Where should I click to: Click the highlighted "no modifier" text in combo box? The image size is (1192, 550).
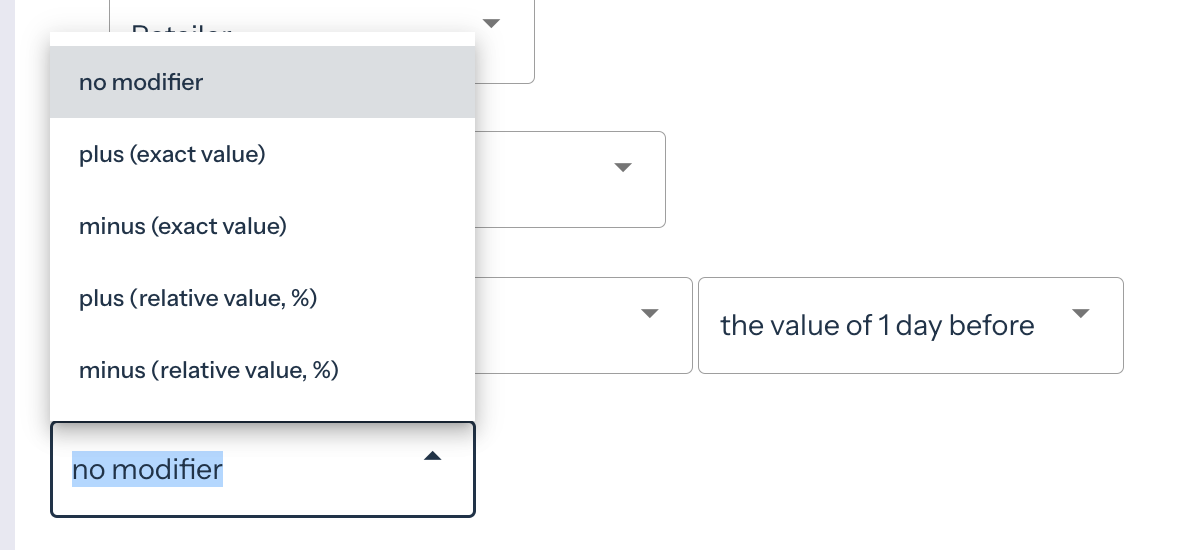click(148, 469)
